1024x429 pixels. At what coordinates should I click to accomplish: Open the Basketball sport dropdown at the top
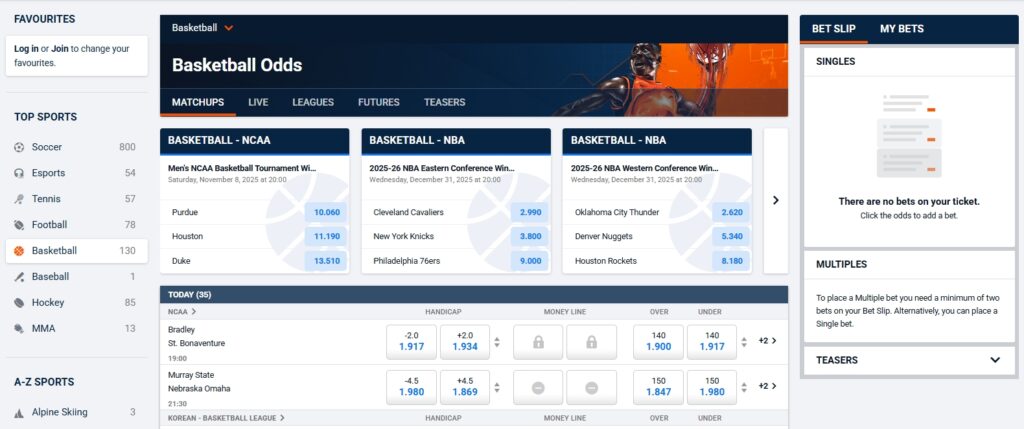point(202,28)
